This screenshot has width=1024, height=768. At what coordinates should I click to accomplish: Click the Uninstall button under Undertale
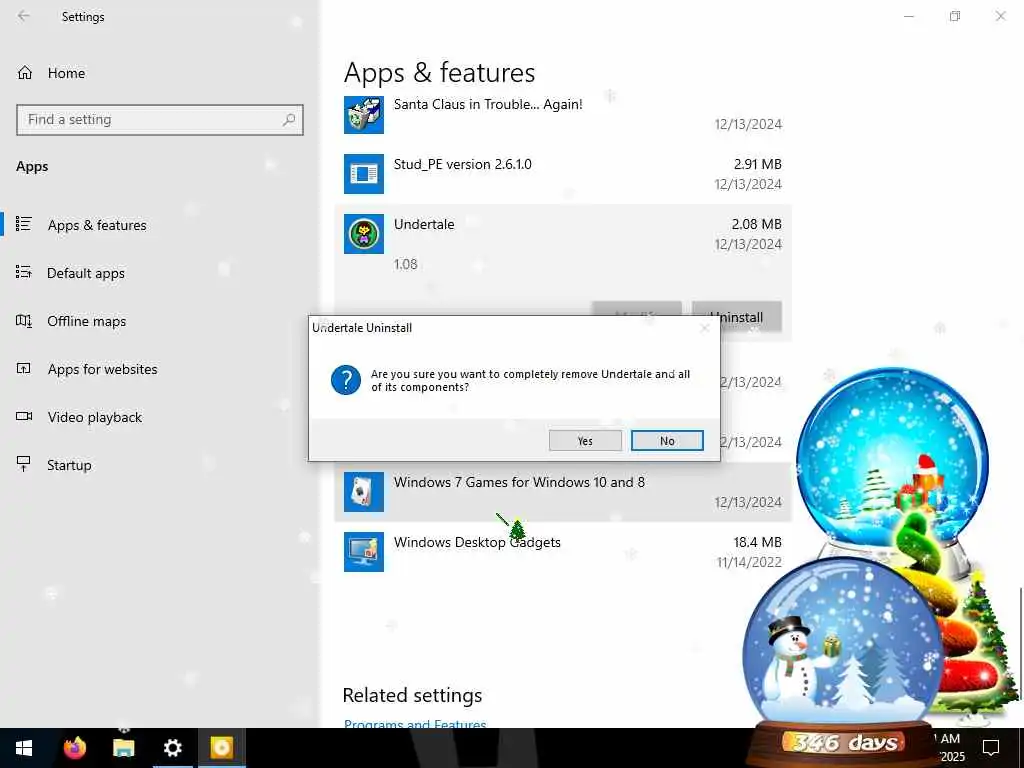(x=737, y=317)
